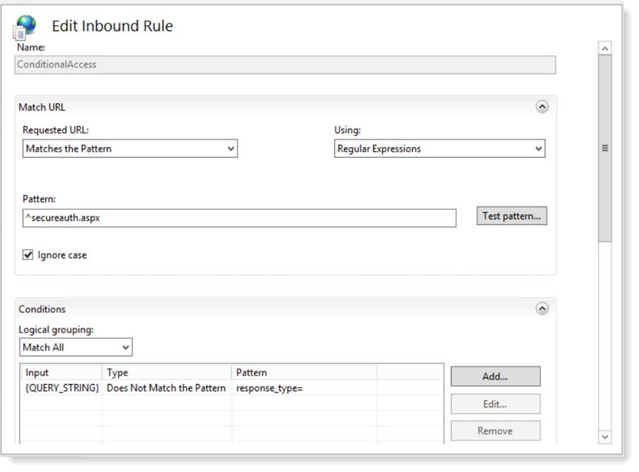639x472 pixels.
Task: Click the scrollbar down arrow
Action: pos(605,437)
